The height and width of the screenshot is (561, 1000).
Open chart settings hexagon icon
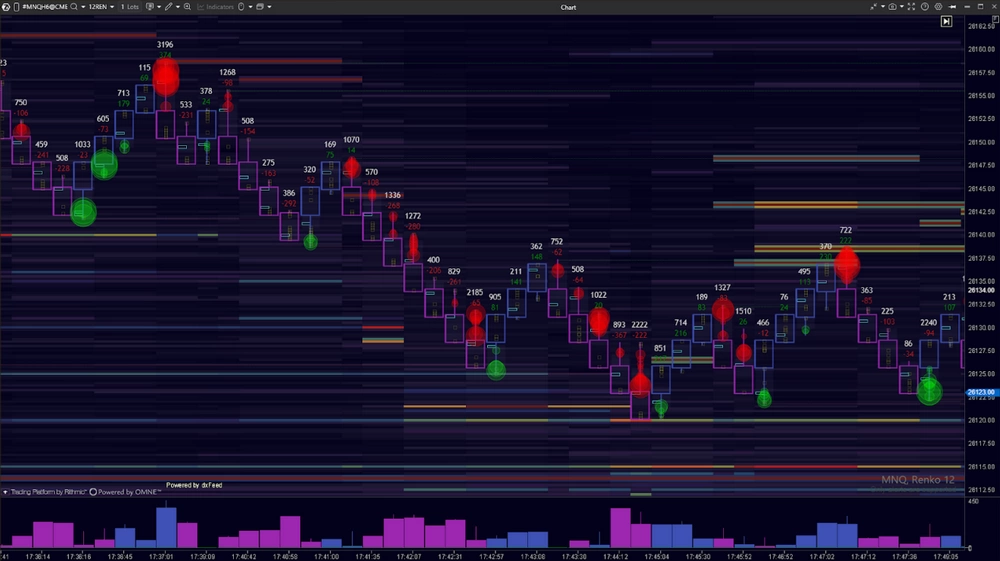point(938,6)
